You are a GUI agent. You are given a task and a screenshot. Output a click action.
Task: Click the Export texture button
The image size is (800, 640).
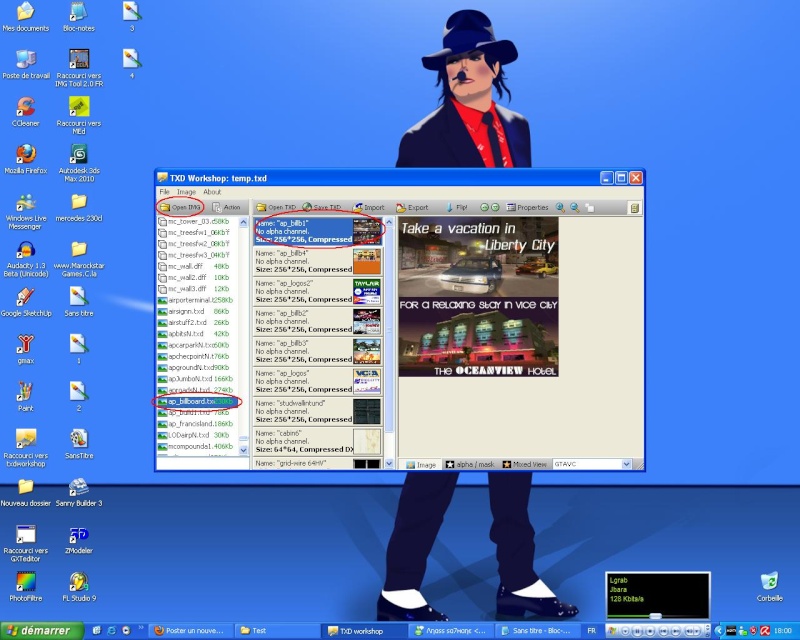pyautogui.click(x=412, y=207)
